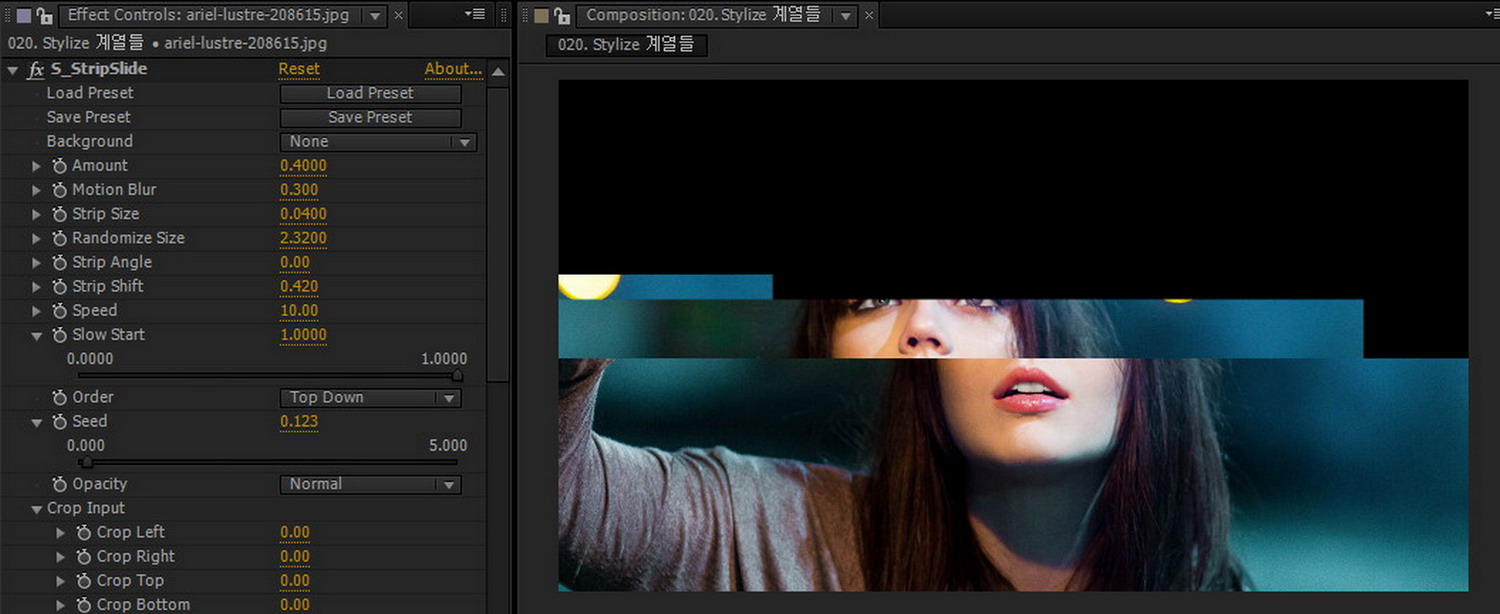The height and width of the screenshot is (614, 1500).
Task: Expand the Motion Blur property
Action: (37, 190)
